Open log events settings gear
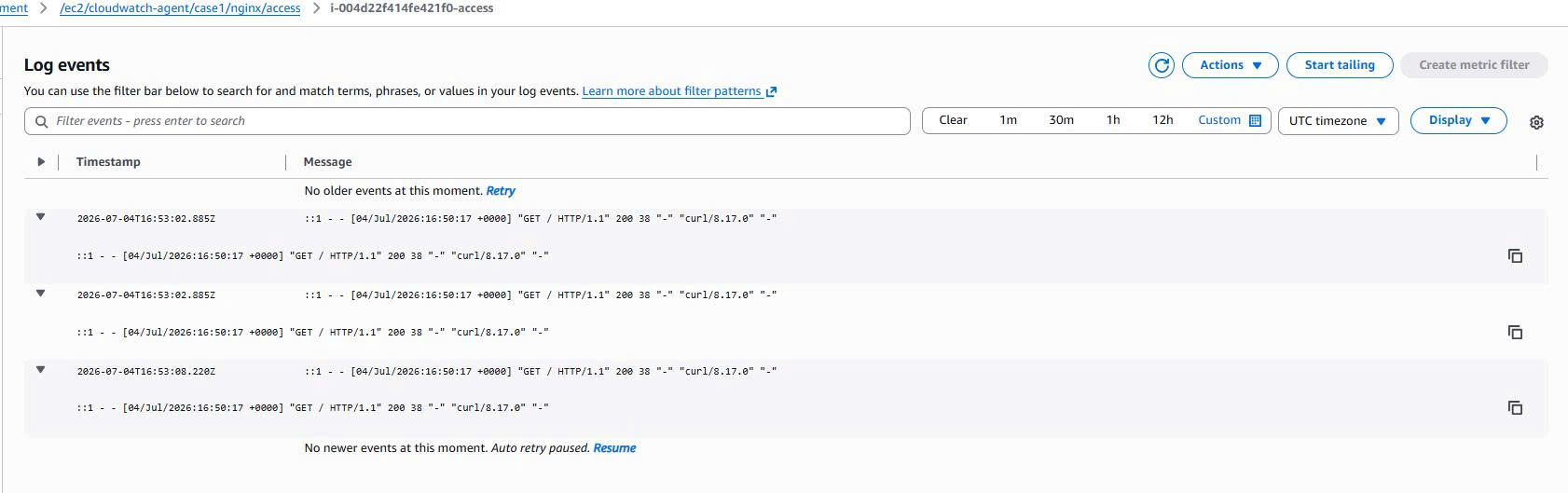This screenshot has width=1568, height=493. tap(1537, 122)
